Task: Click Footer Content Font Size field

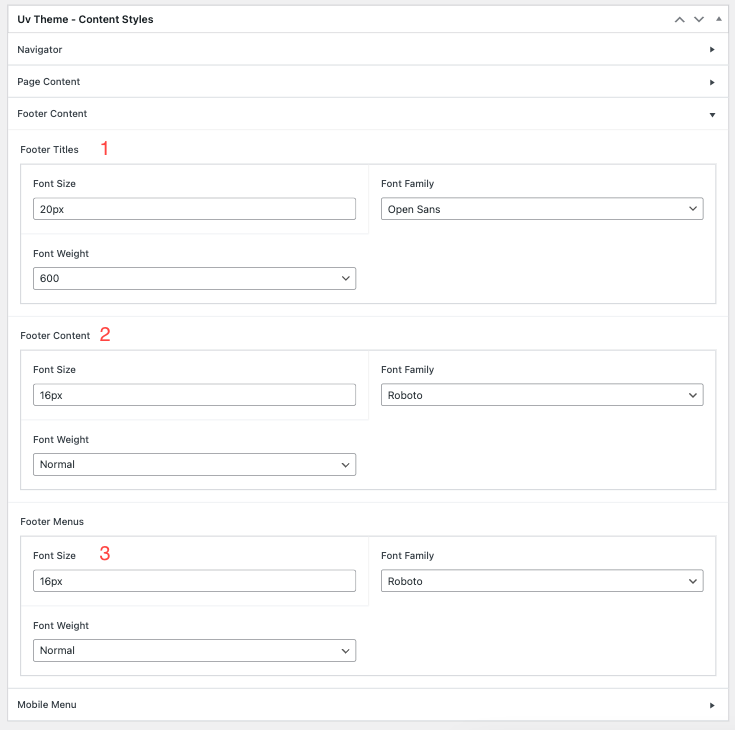Action: click(x=194, y=395)
